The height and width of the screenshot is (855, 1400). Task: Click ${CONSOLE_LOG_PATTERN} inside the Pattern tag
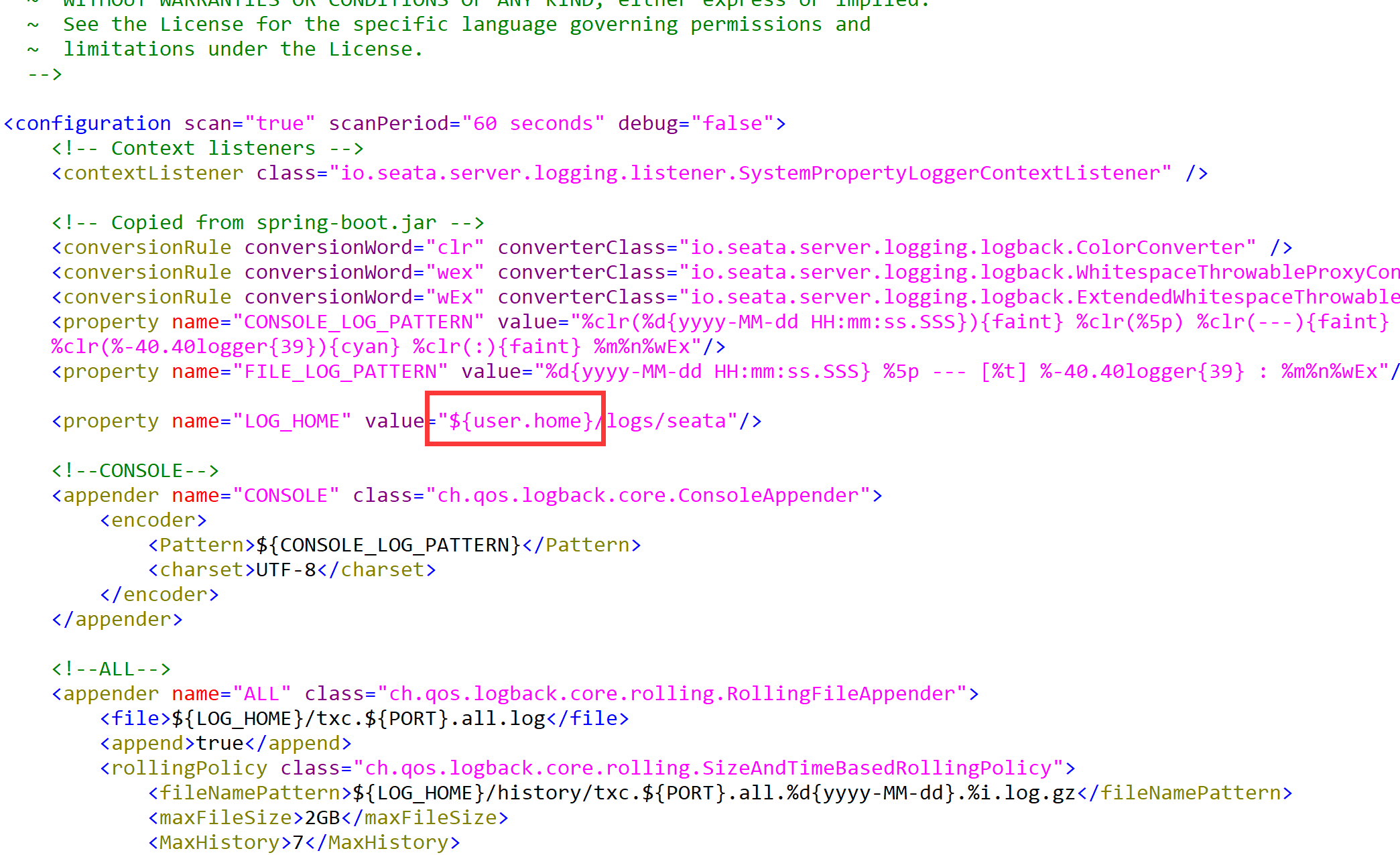point(388,545)
